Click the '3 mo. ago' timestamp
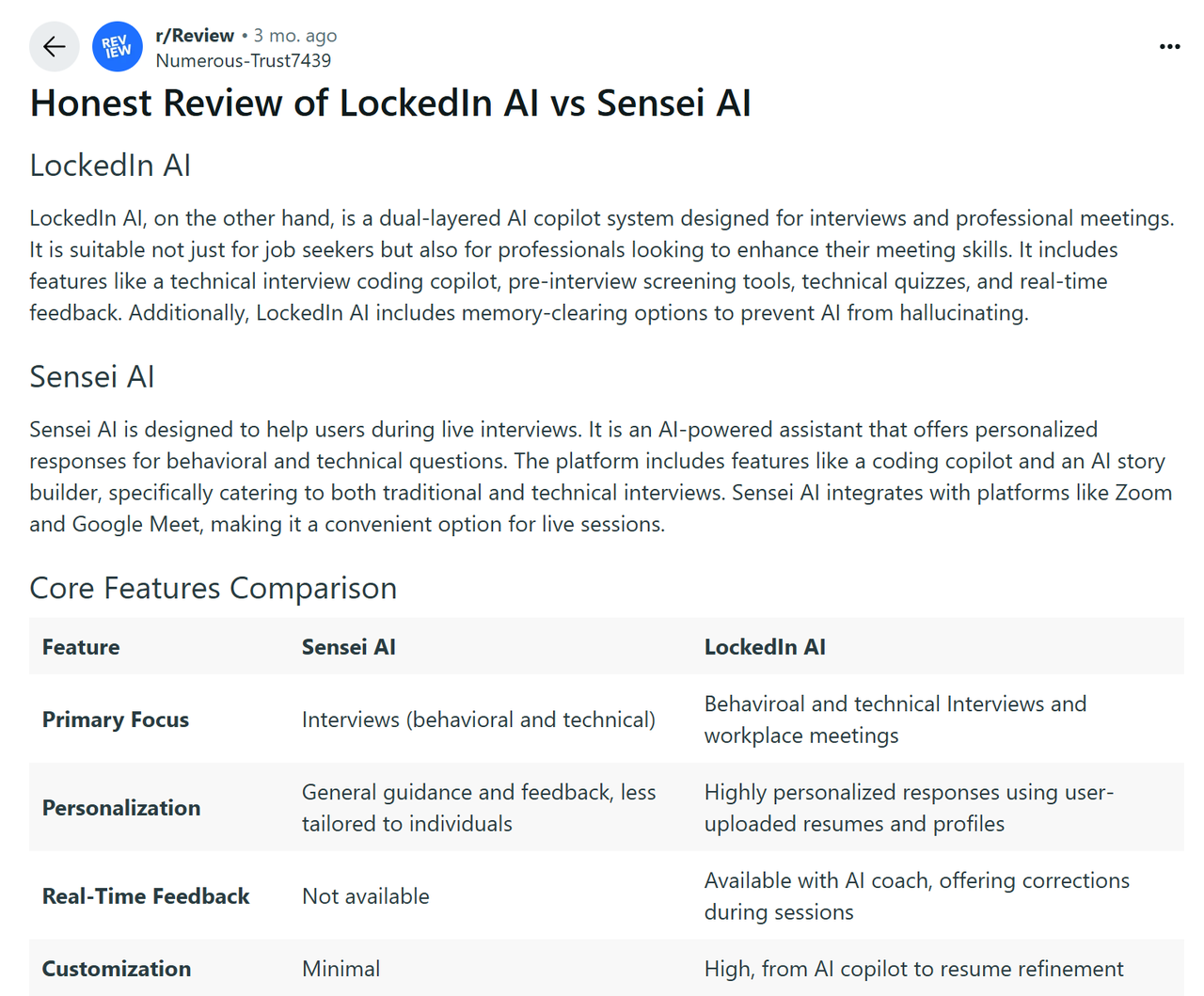 tap(295, 36)
